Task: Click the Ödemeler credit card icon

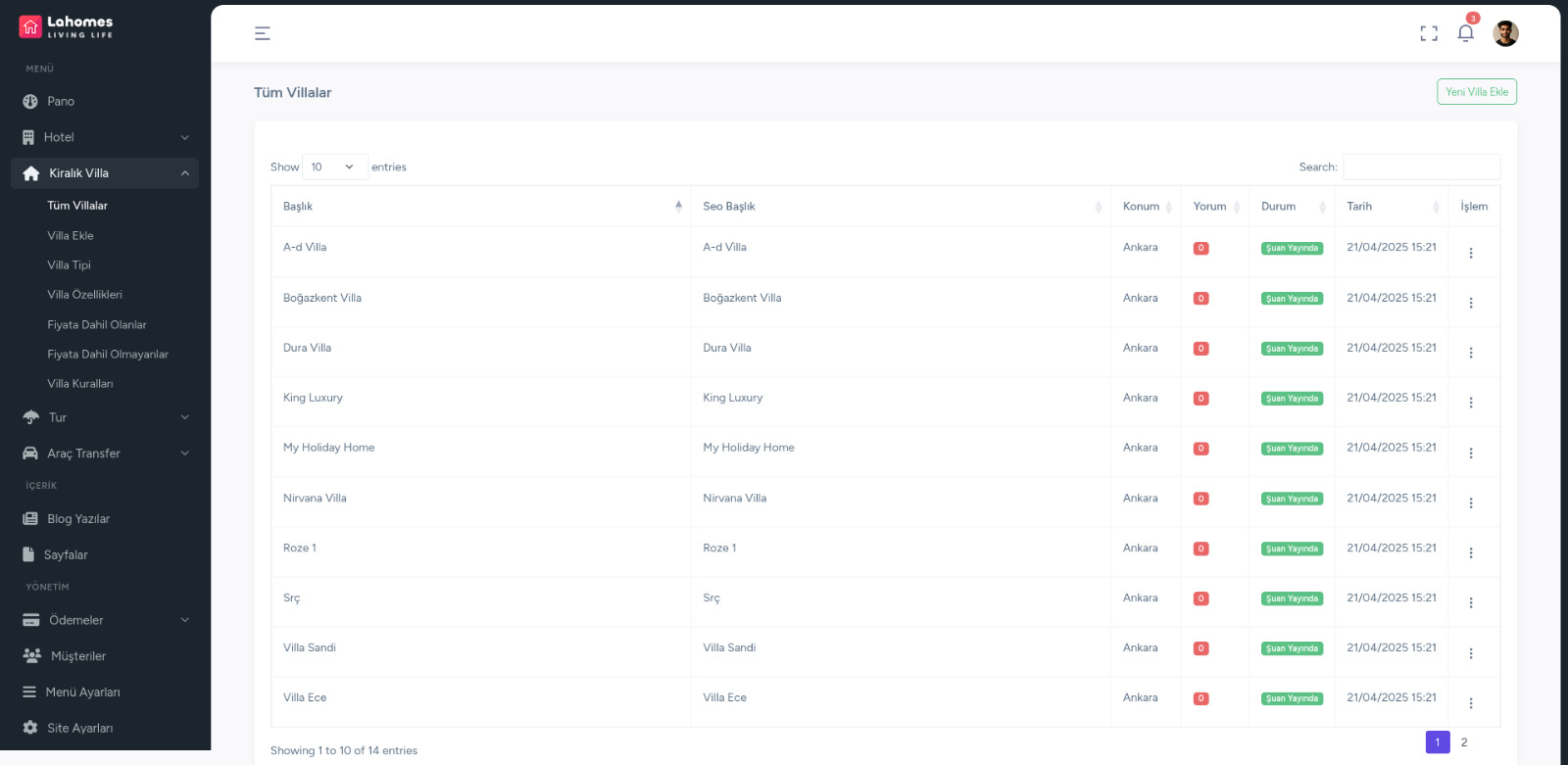Action: (31, 620)
